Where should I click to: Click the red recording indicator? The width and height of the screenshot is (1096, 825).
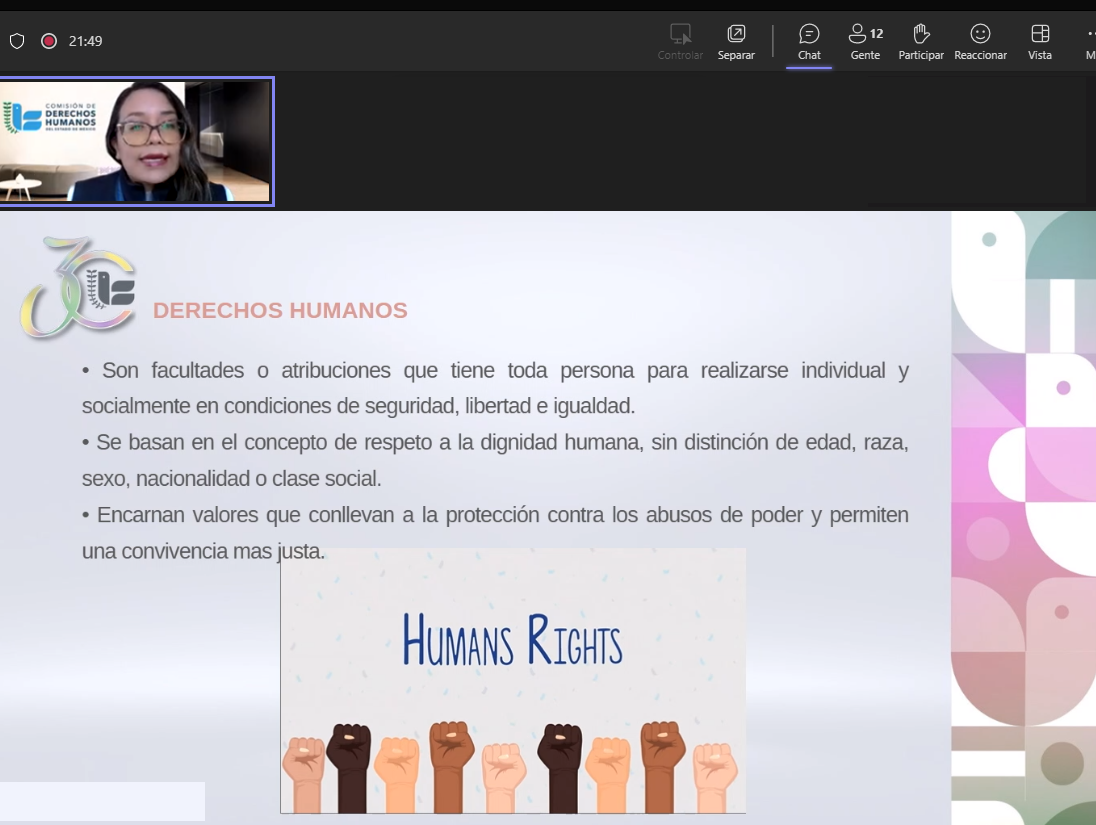tap(48, 41)
